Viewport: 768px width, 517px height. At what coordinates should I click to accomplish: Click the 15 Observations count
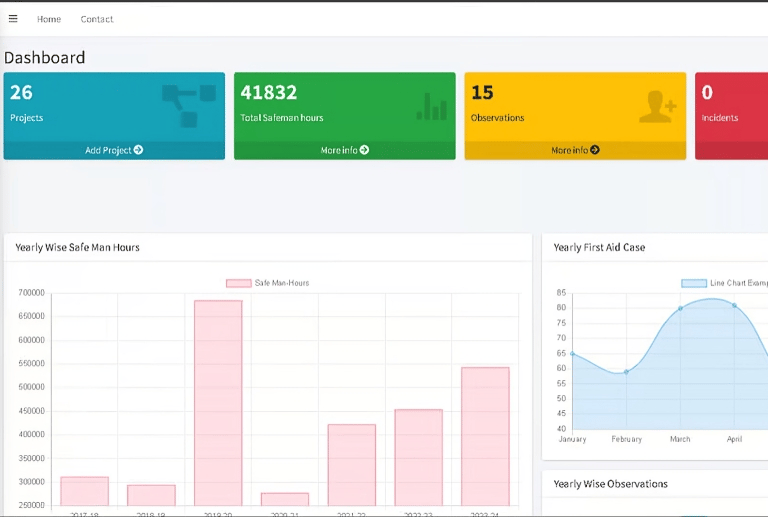(482, 93)
